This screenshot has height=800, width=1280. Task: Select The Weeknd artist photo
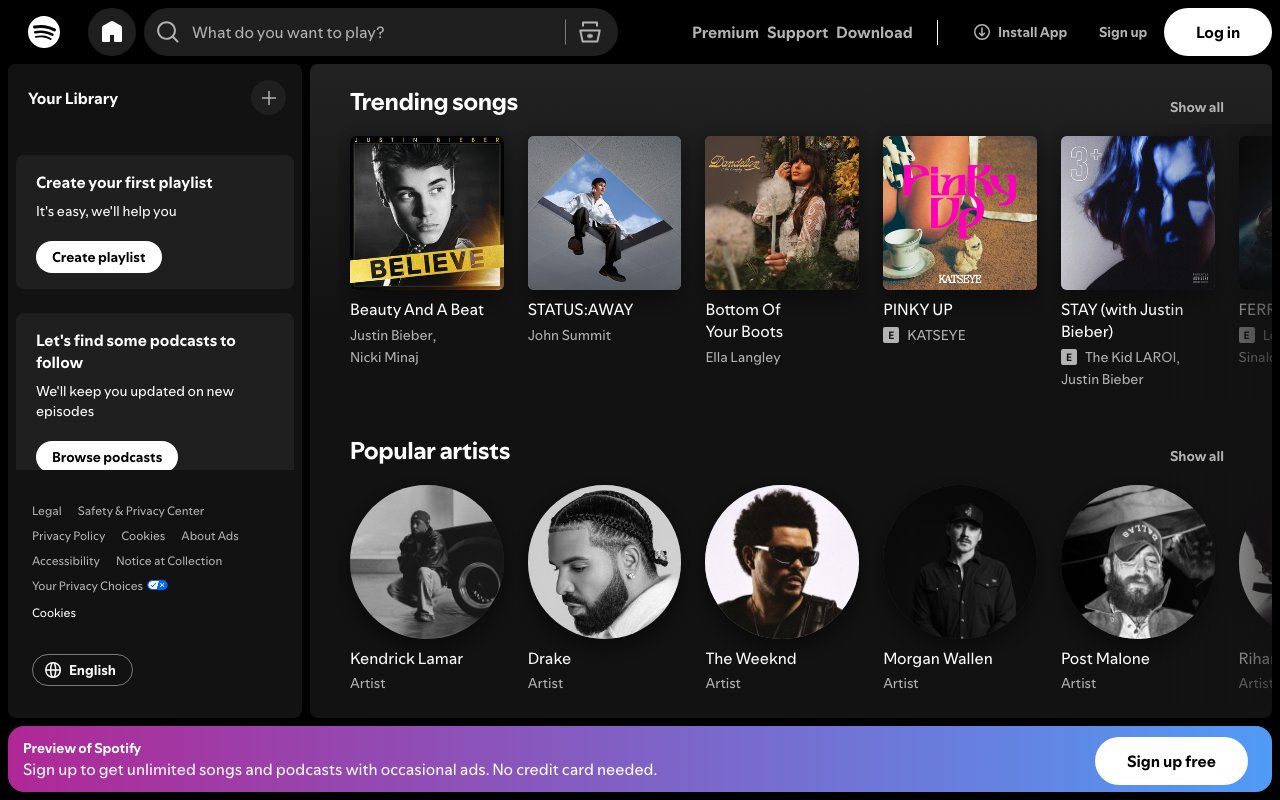click(781, 562)
